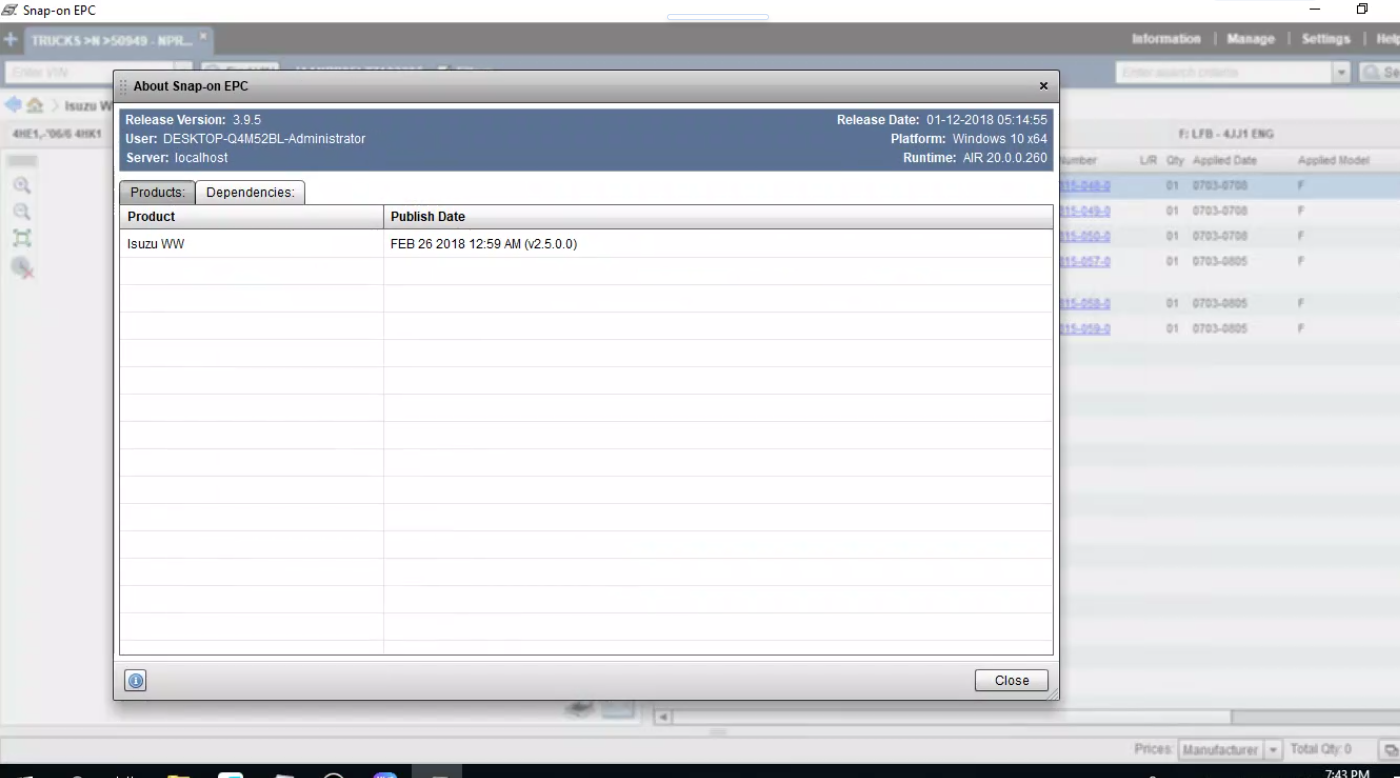The width and height of the screenshot is (1400, 778).
Task: Click the Product column header
Action: [x=251, y=216]
